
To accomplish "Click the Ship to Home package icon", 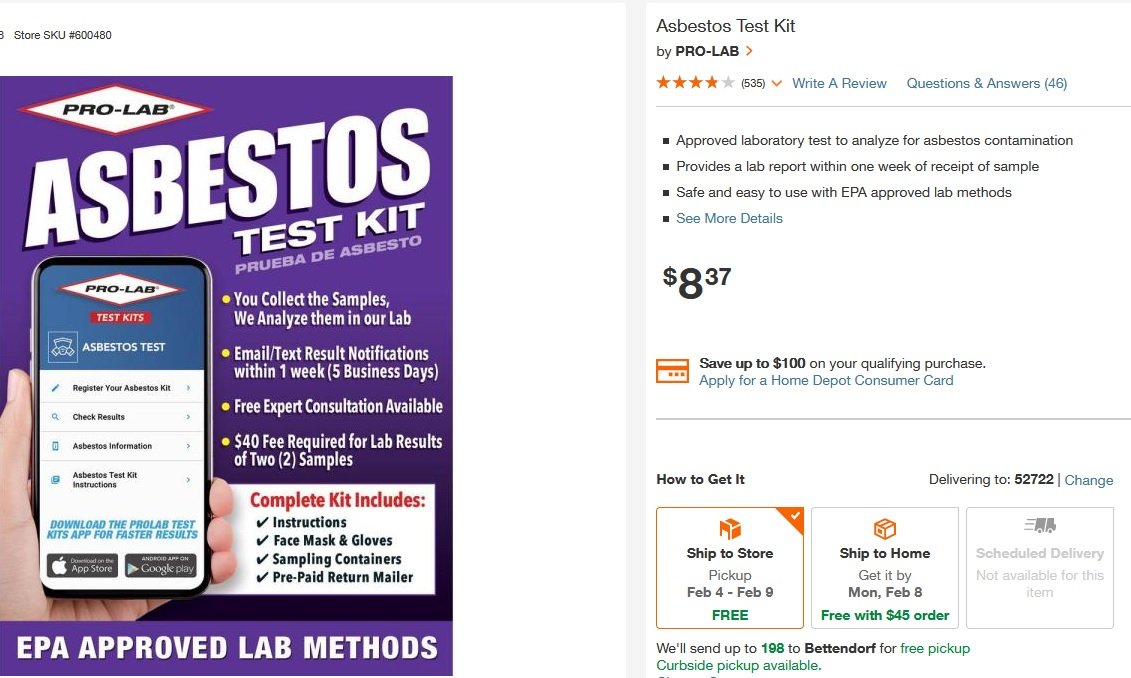I will coord(885,529).
